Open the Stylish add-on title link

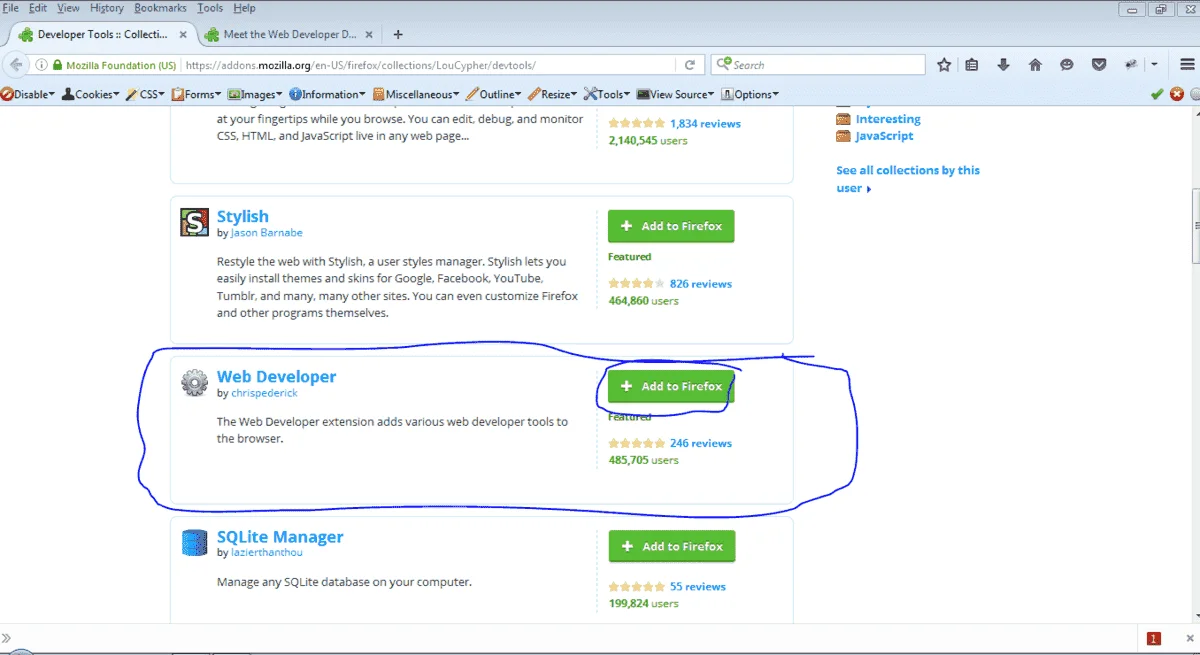243,216
